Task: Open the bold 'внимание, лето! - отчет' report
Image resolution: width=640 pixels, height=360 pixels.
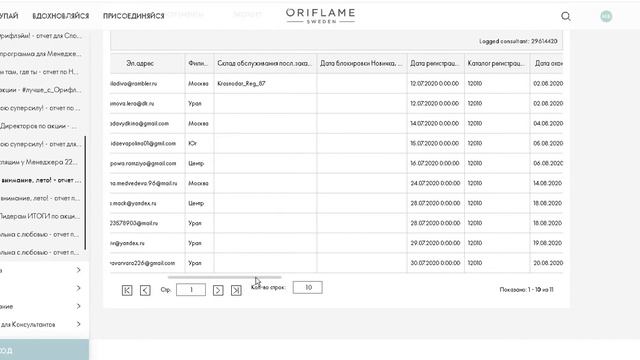Action: [x=41, y=180]
